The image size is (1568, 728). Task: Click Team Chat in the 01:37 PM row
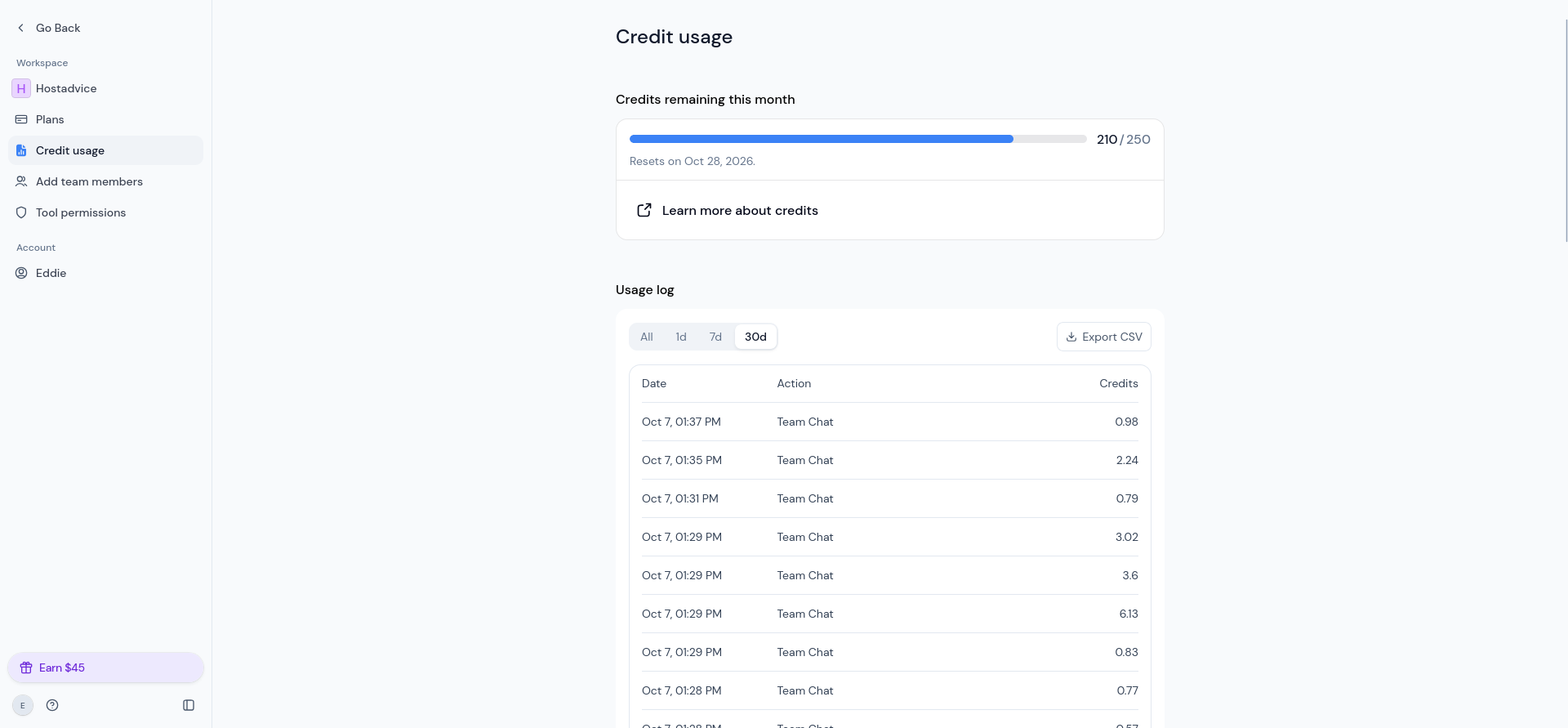click(805, 422)
